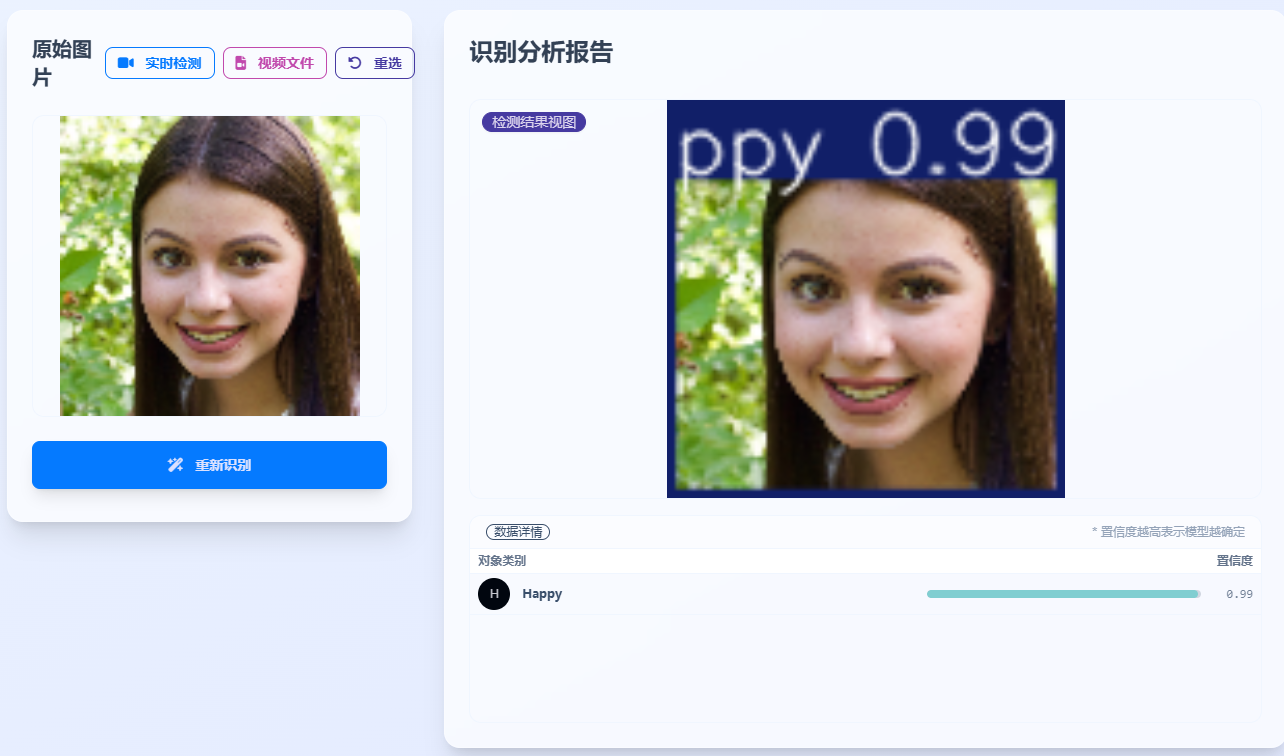Click the 数据详情 tag
This screenshot has width=1284, height=756.
click(518, 532)
